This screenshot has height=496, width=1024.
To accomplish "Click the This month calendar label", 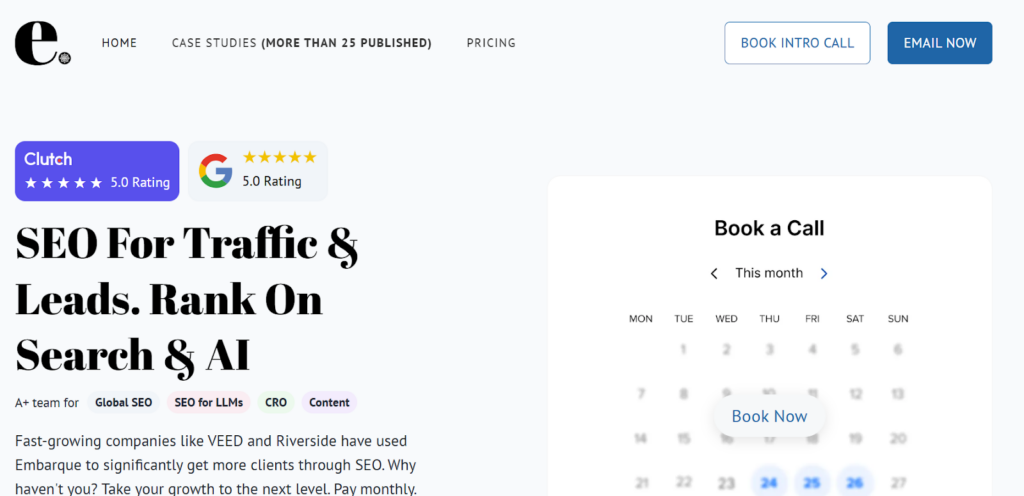I will (769, 273).
